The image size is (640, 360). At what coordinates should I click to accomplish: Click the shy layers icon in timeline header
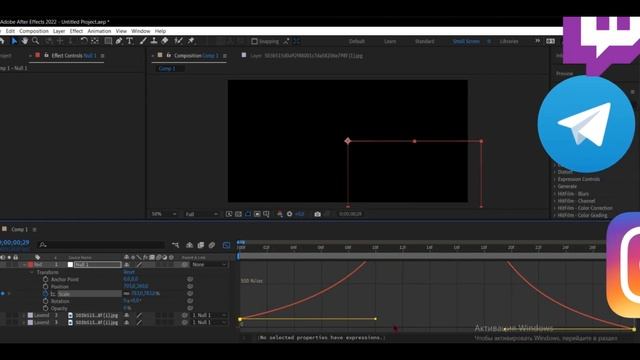click(189, 245)
